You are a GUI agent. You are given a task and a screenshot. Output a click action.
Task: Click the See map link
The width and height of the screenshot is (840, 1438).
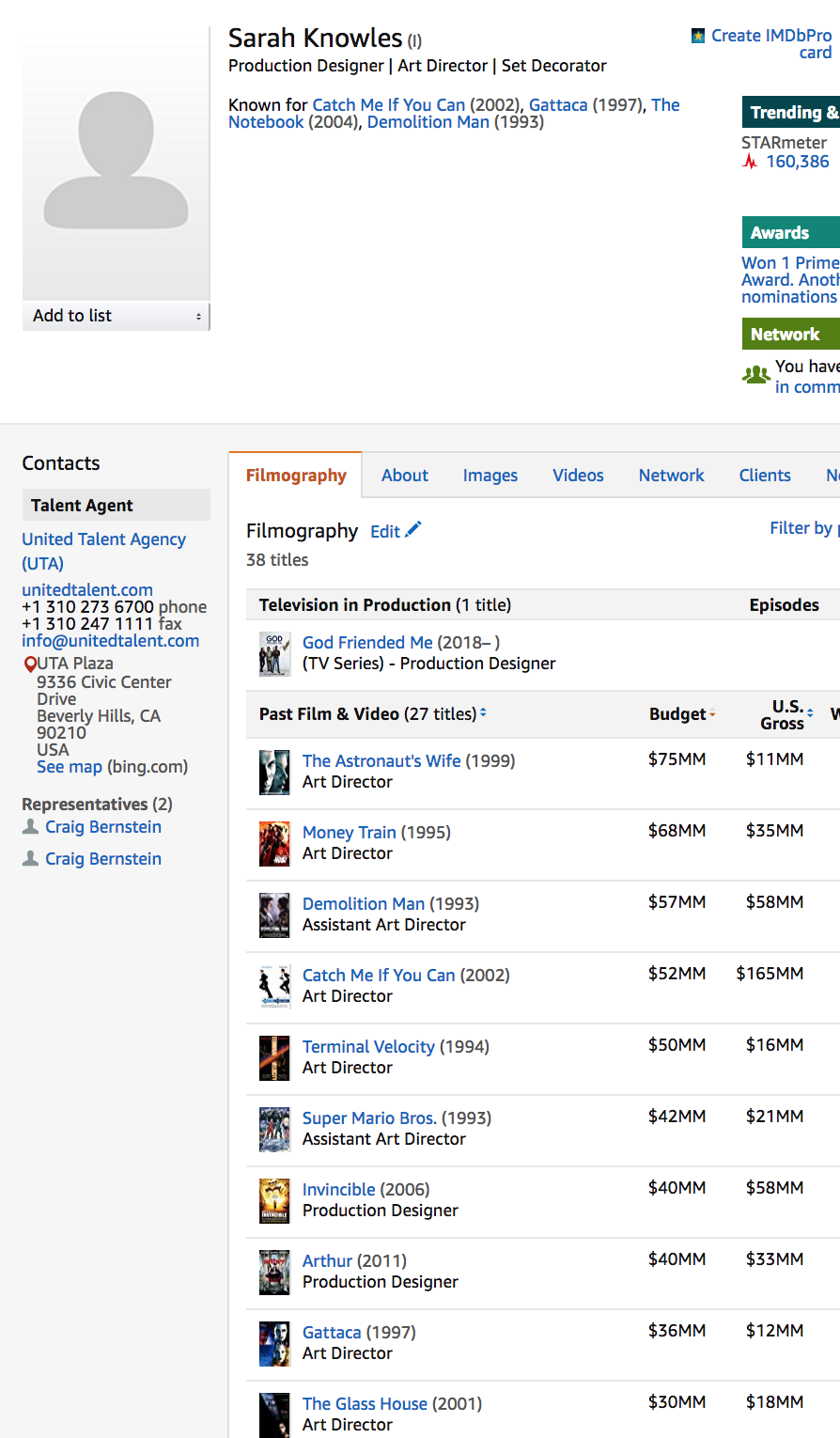[x=70, y=767]
